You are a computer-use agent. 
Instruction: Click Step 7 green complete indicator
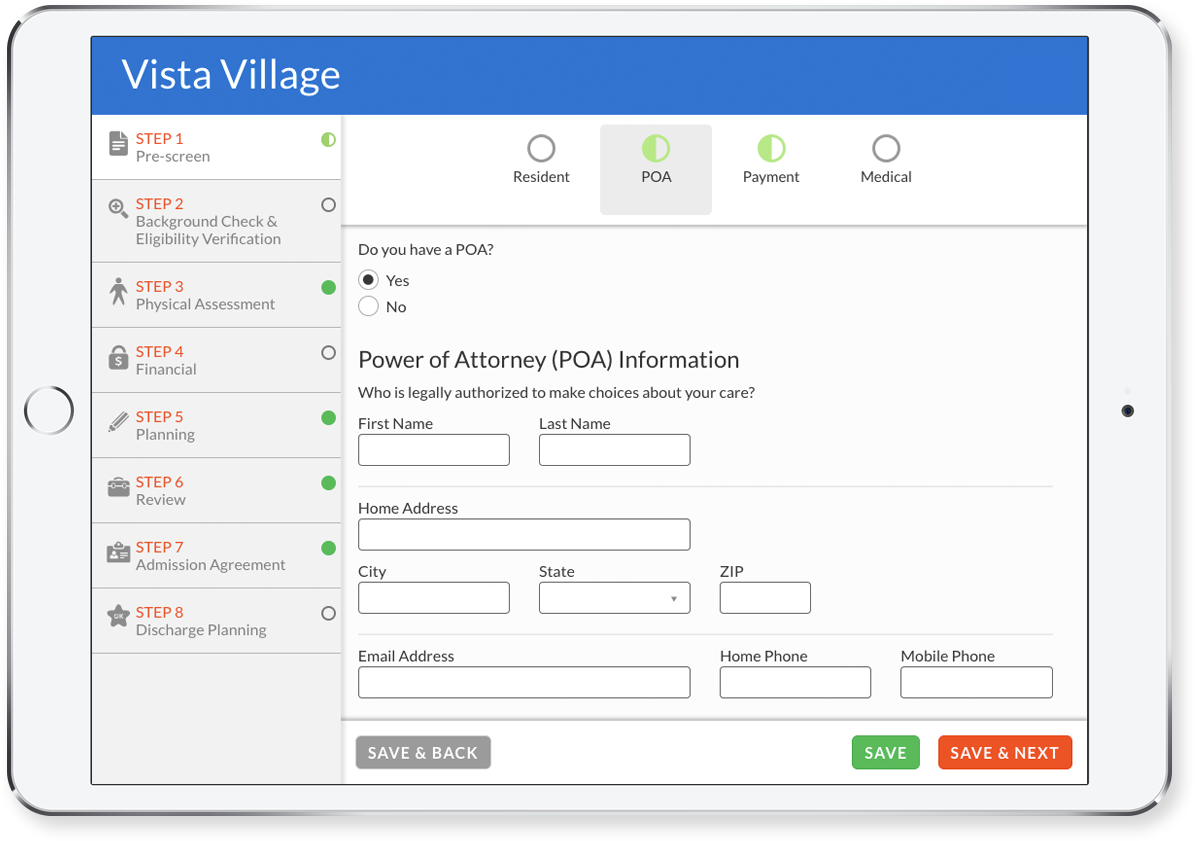(x=328, y=548)
